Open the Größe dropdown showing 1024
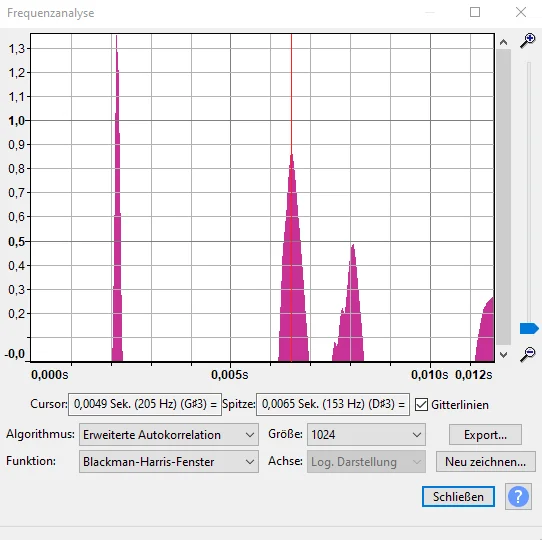Screen dimensions: 542x540 (366, 435)
